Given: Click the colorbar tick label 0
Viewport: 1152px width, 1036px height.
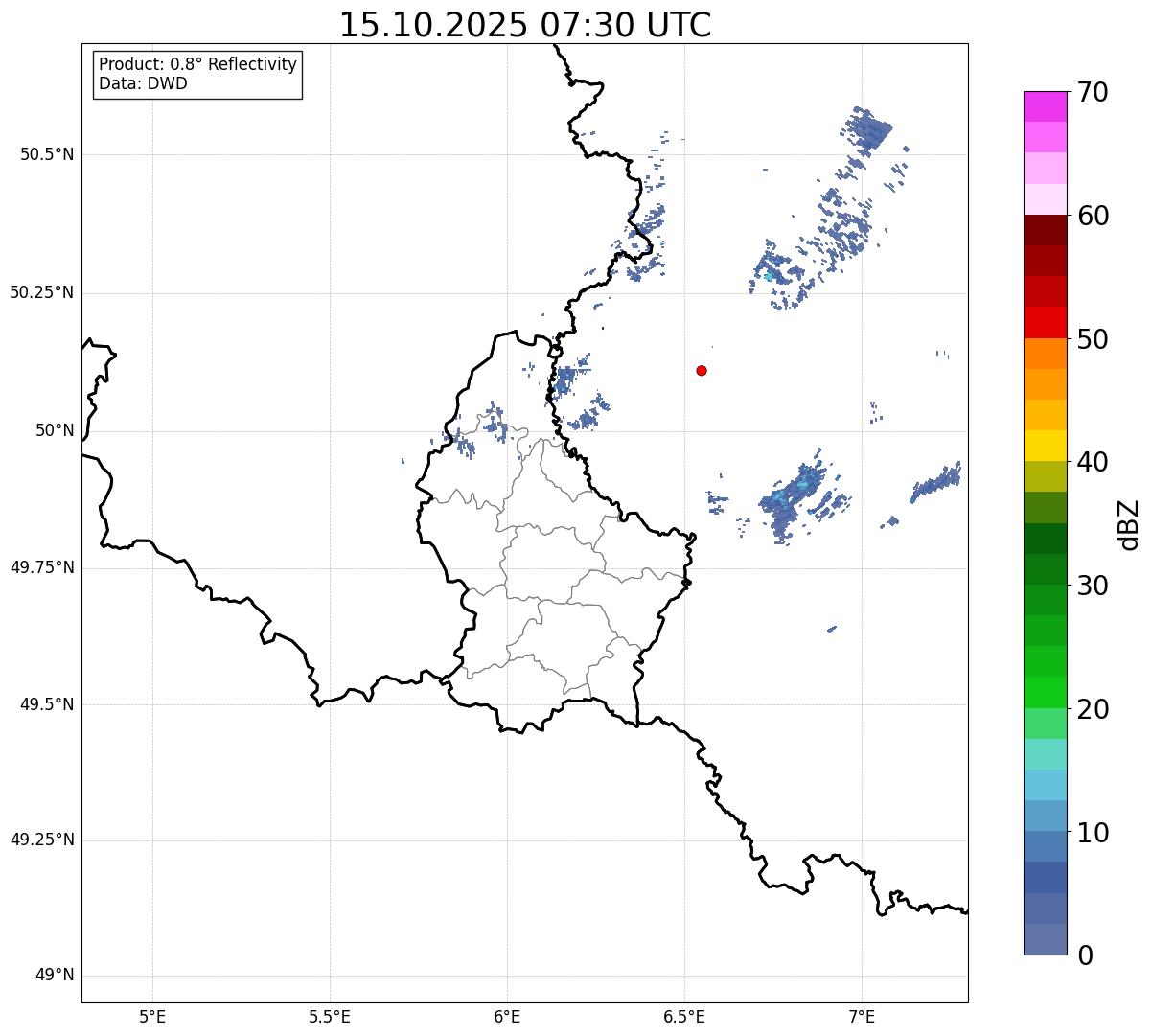Looking at the screenshot, I should click(1085, 955).
